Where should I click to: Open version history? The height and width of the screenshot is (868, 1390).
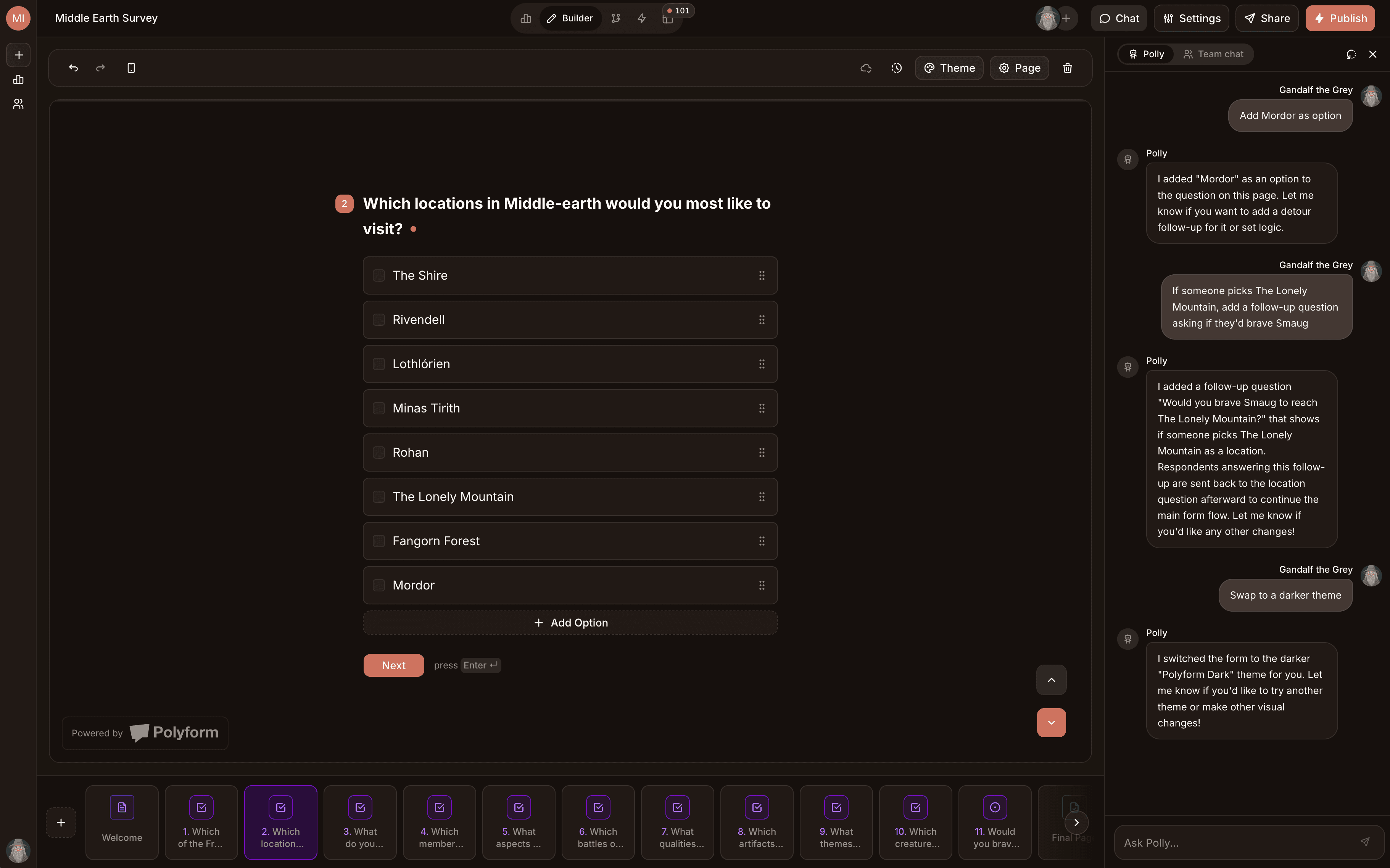(x=896, y=68)
